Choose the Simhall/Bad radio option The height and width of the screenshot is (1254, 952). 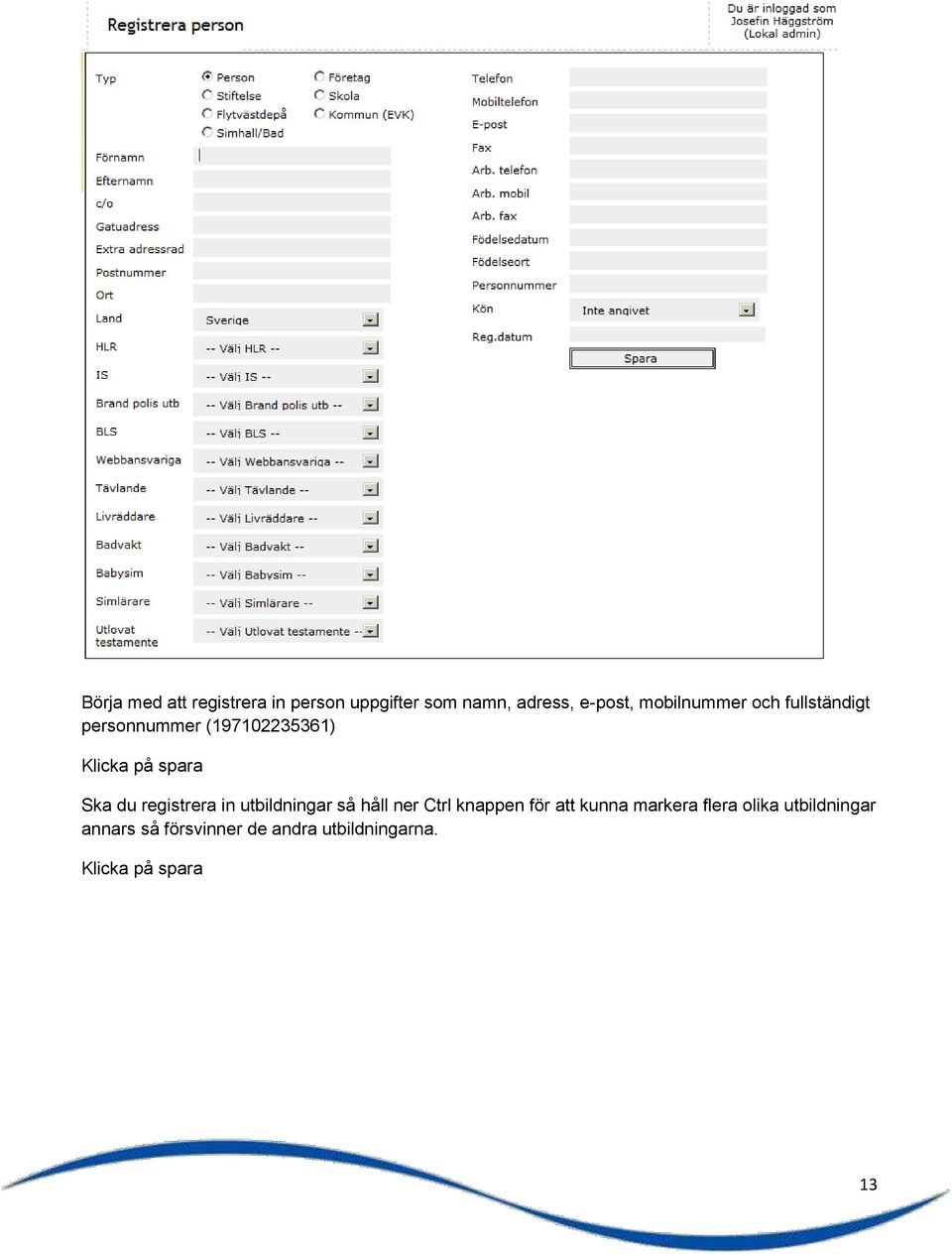click(x=207, y=132)
